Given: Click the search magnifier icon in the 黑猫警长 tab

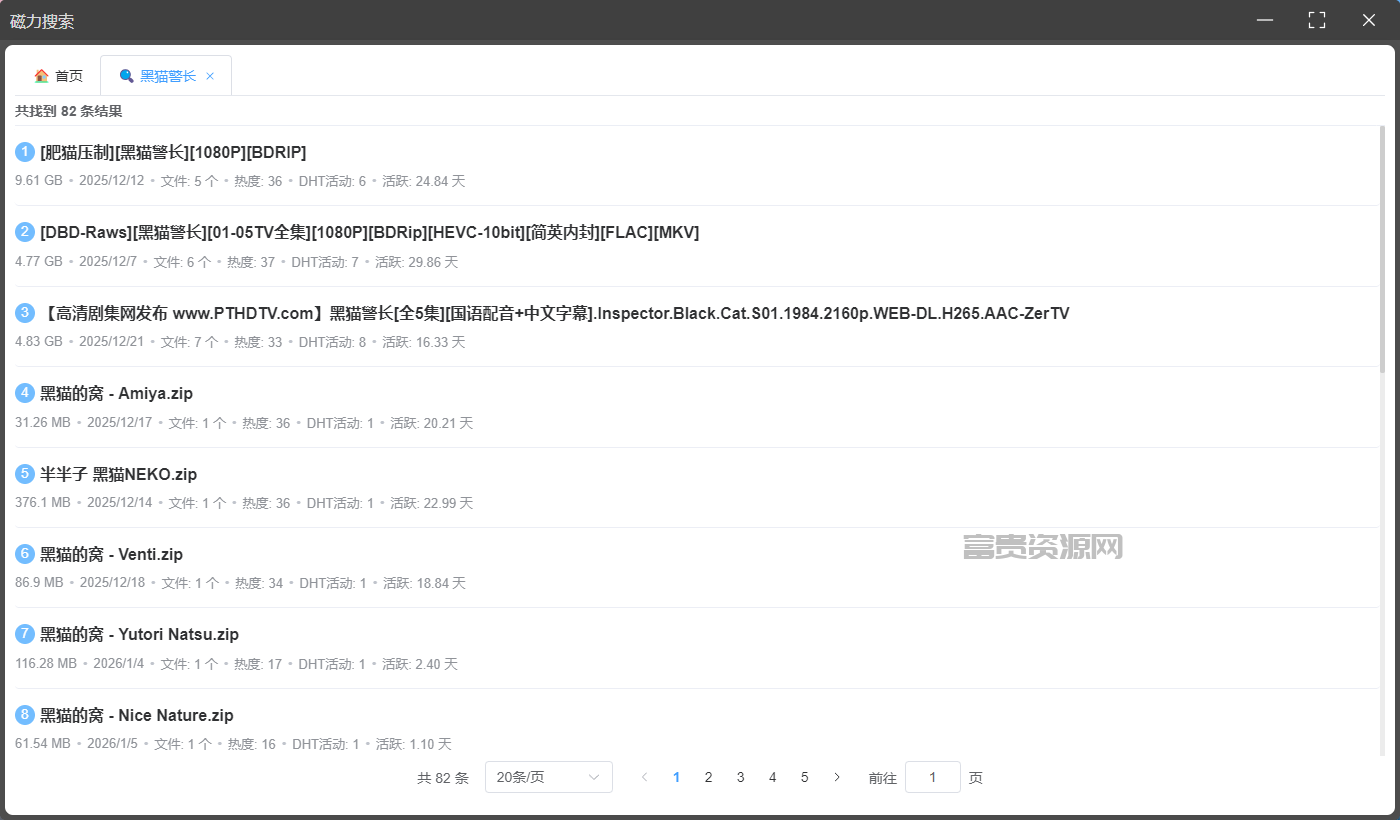Looking at the screenshot, I should coord(126,76).
